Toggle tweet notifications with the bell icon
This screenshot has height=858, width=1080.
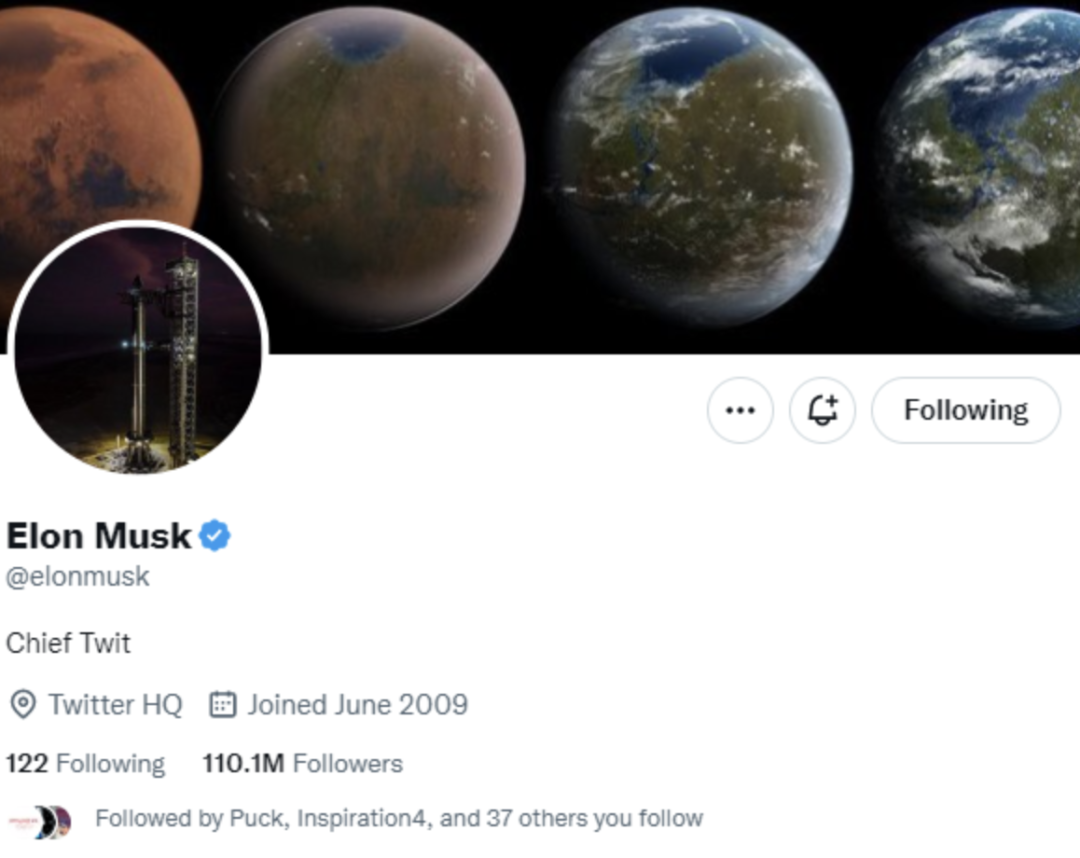(822, 410)
